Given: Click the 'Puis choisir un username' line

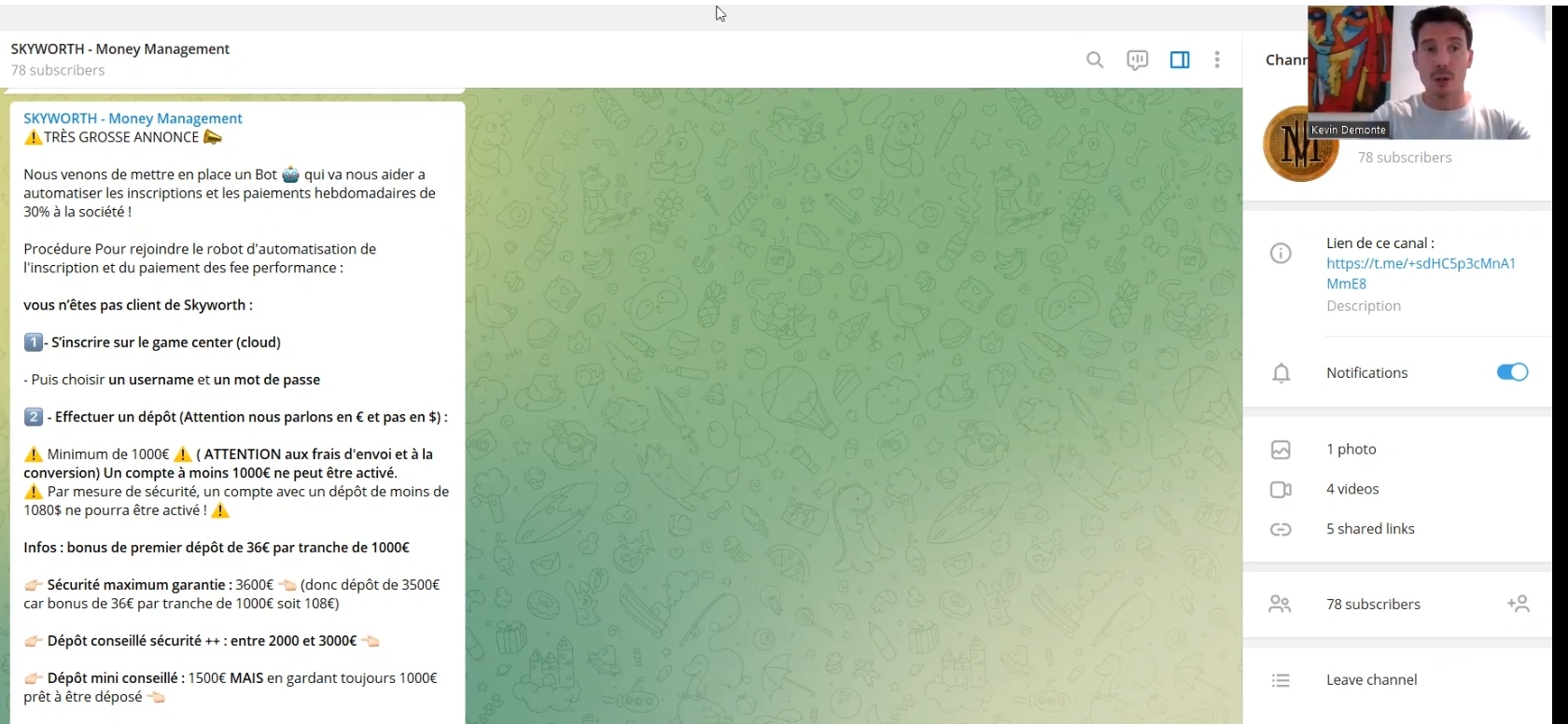Looking at the screenshot, I should point(172,380).
